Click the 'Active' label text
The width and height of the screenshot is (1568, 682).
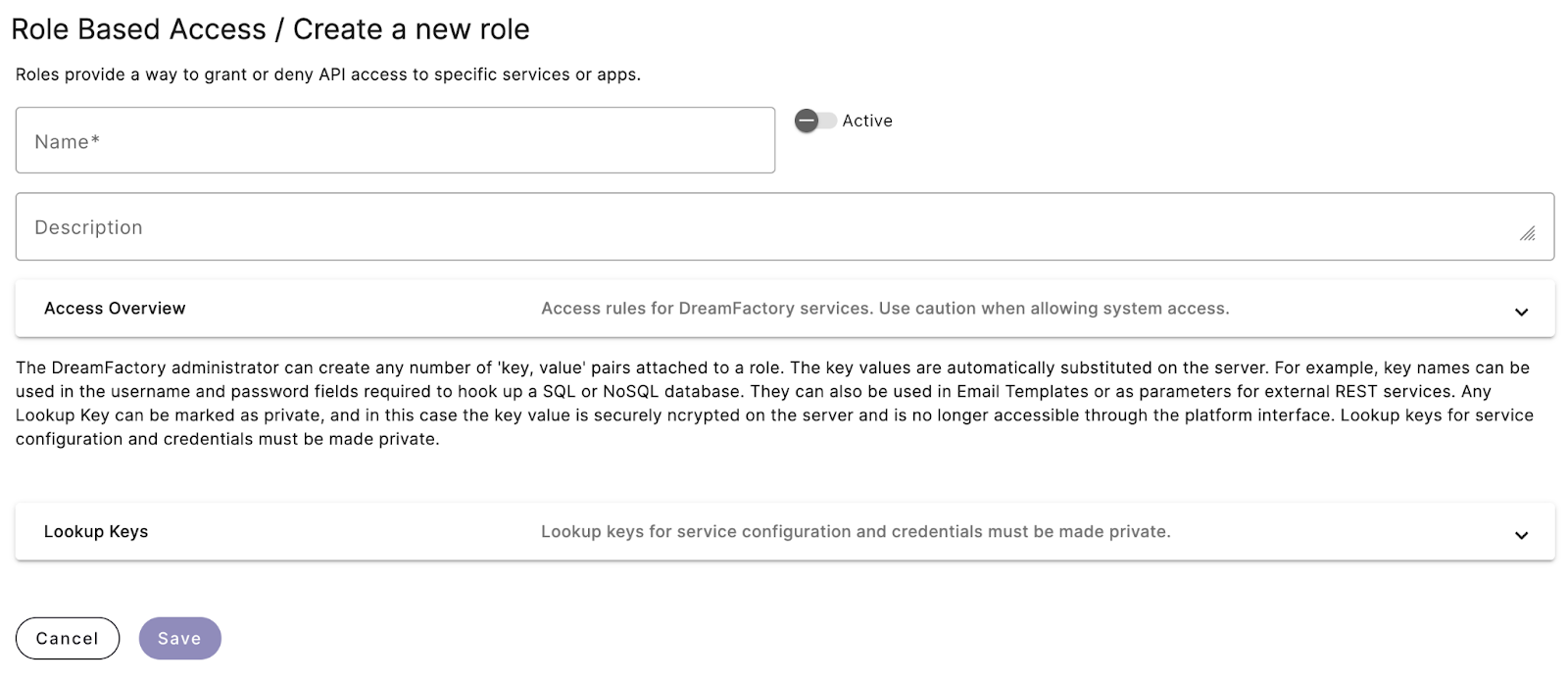pyautogui.click(x=867, y=121)
